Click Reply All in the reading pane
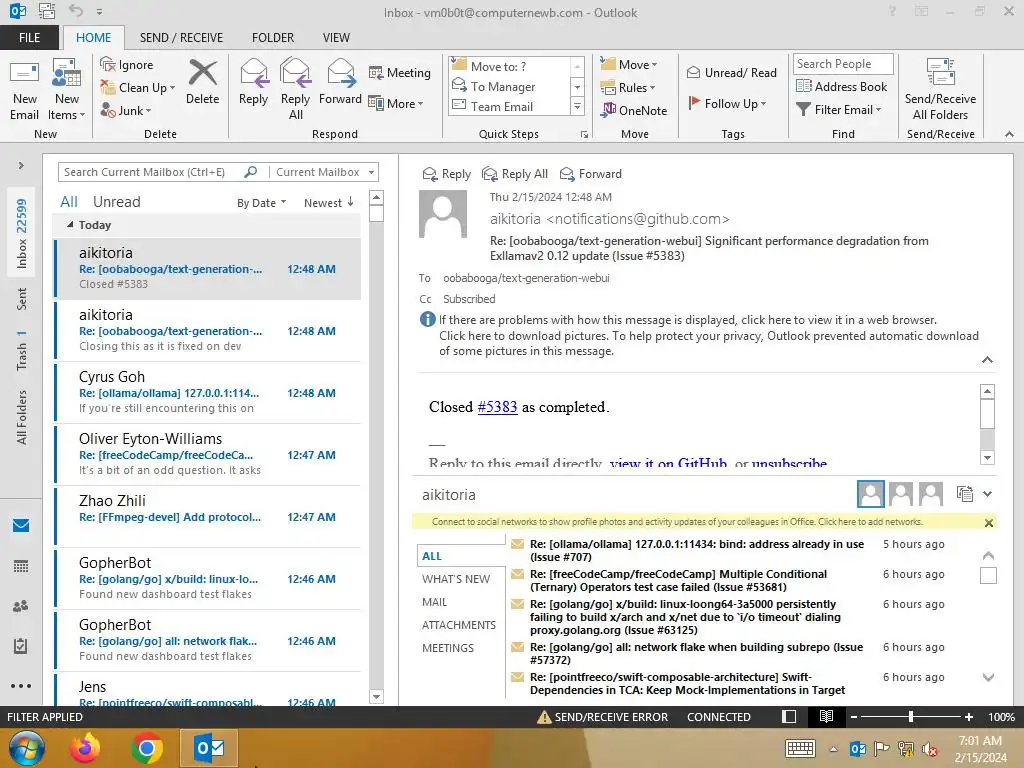Screen dimensions: 1024x768 [515, 174]
